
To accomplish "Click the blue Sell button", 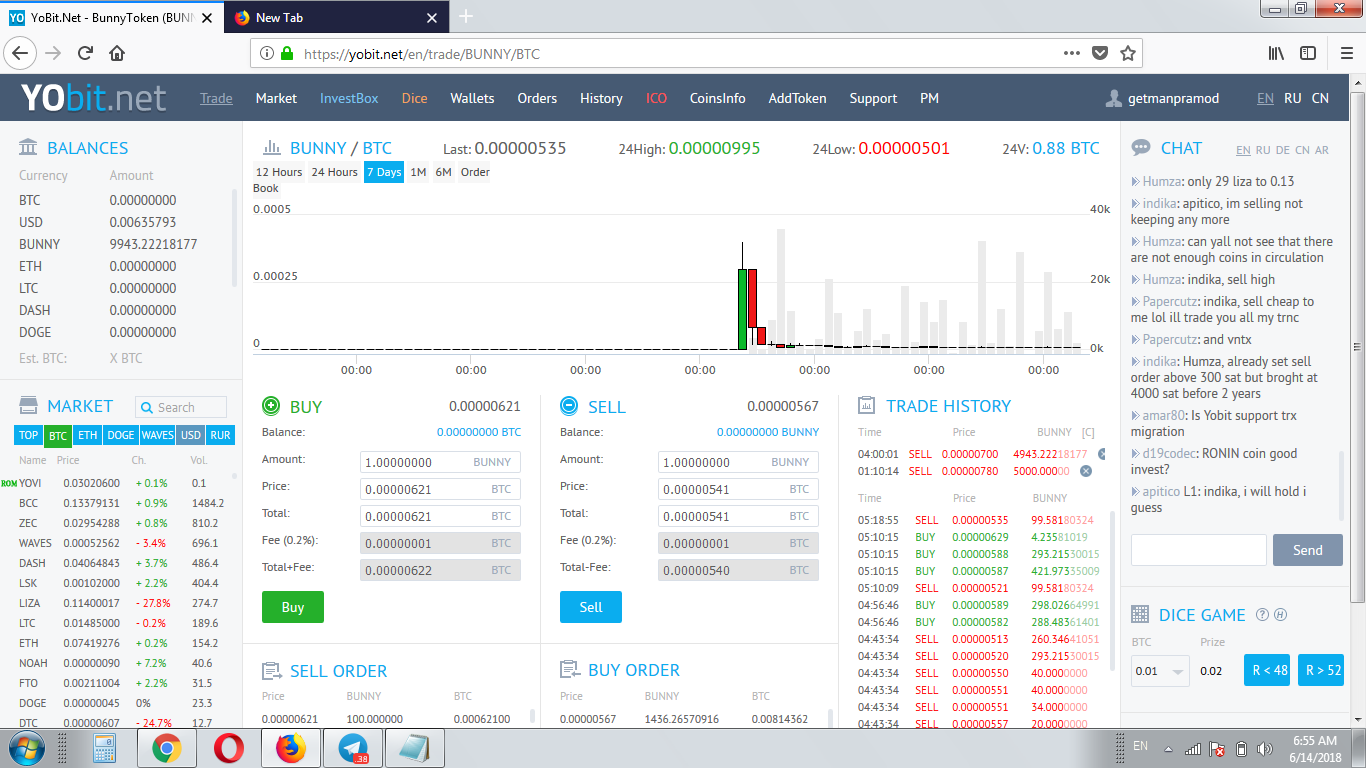I will point(591,607).
